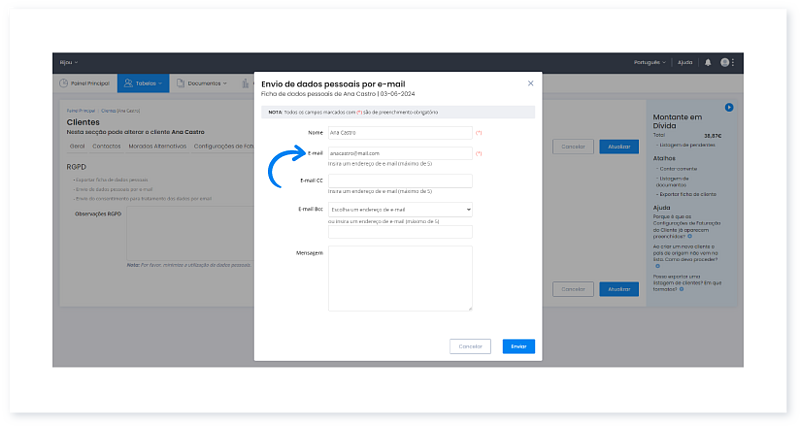Click inside the Mensagem text area
The height and width of the screenshot is (427, 800).
[x=400, y=280]
